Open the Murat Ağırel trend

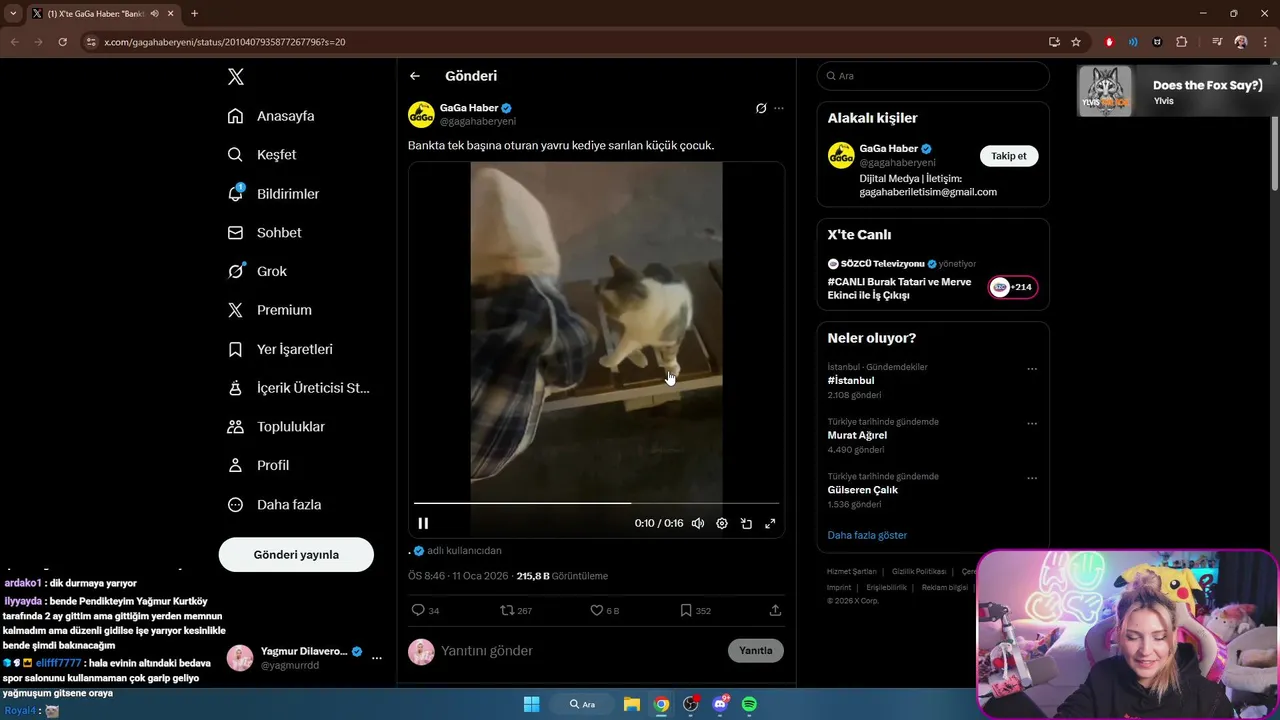pyautogui.click(x=857, y=436)
